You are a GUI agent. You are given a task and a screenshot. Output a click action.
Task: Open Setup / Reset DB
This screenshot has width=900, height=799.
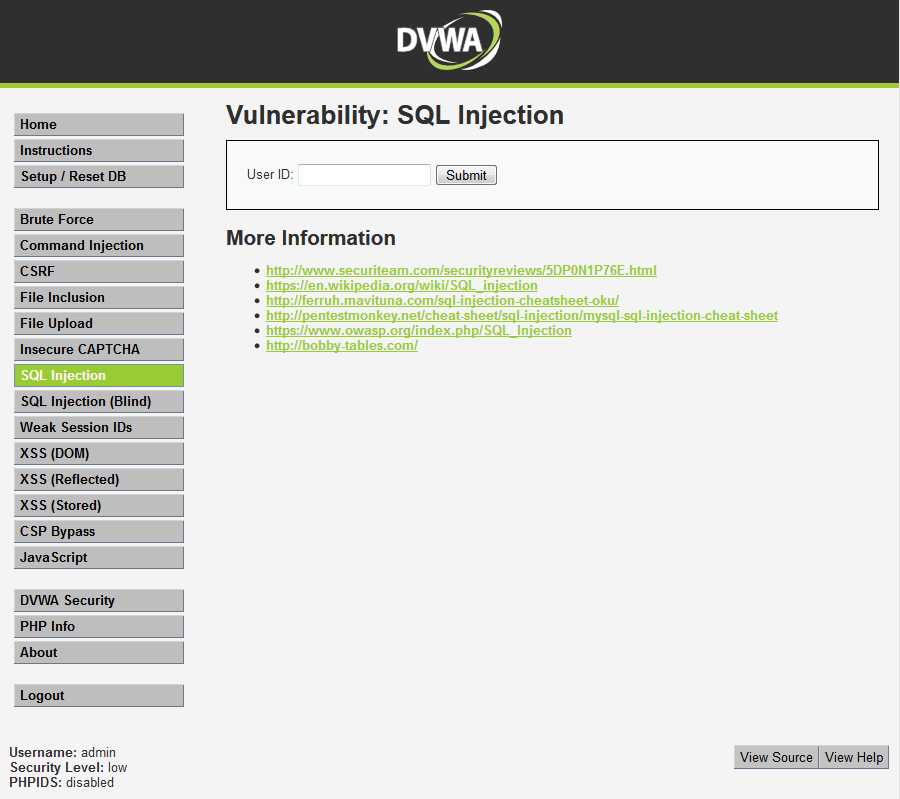click(x=99, y=176)
